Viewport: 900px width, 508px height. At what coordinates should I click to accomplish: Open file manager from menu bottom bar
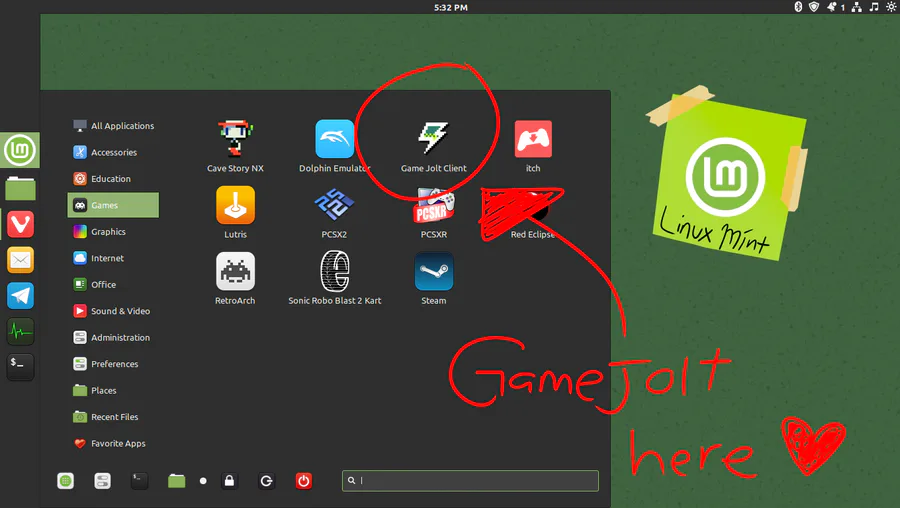coord(177,480)
